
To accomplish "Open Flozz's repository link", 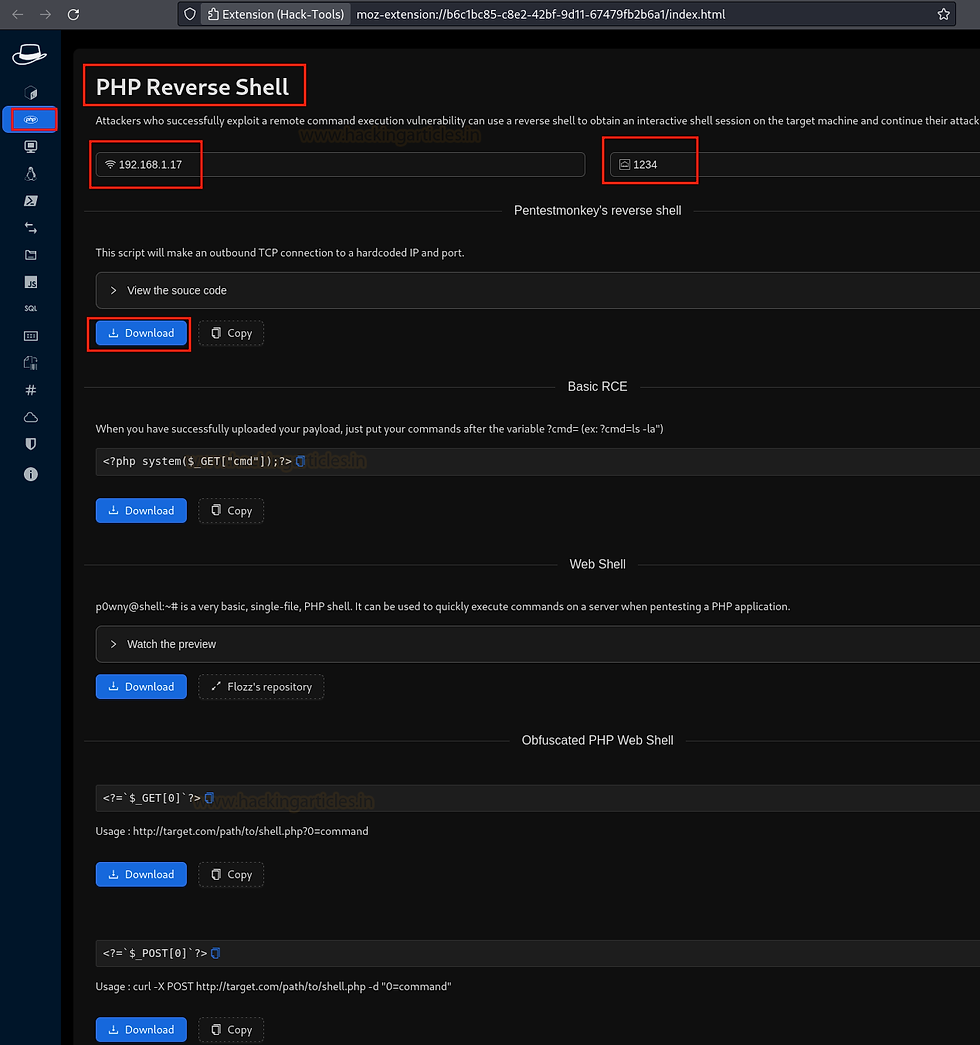I will [261, 686].
